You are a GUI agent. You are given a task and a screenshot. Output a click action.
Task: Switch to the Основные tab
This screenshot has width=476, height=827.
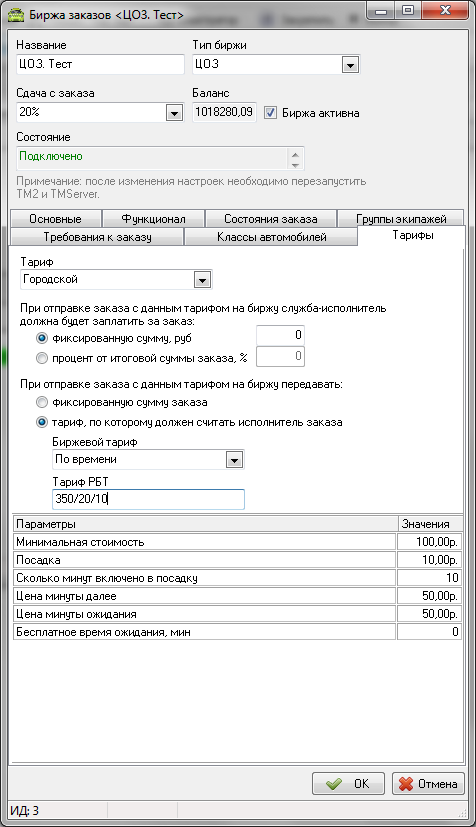(55, 218)
